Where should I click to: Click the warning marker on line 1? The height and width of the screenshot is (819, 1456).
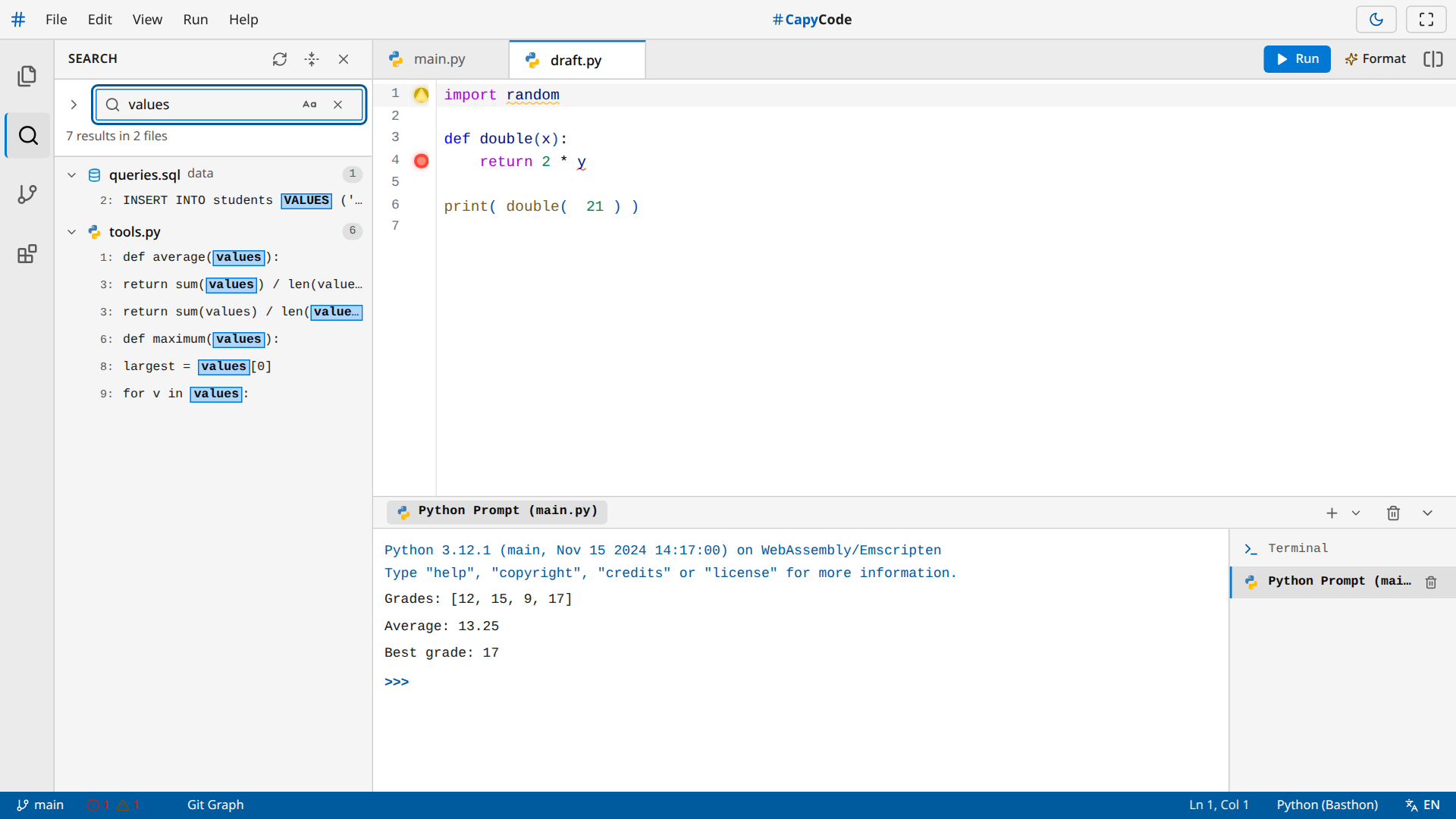tap(422, 95)
